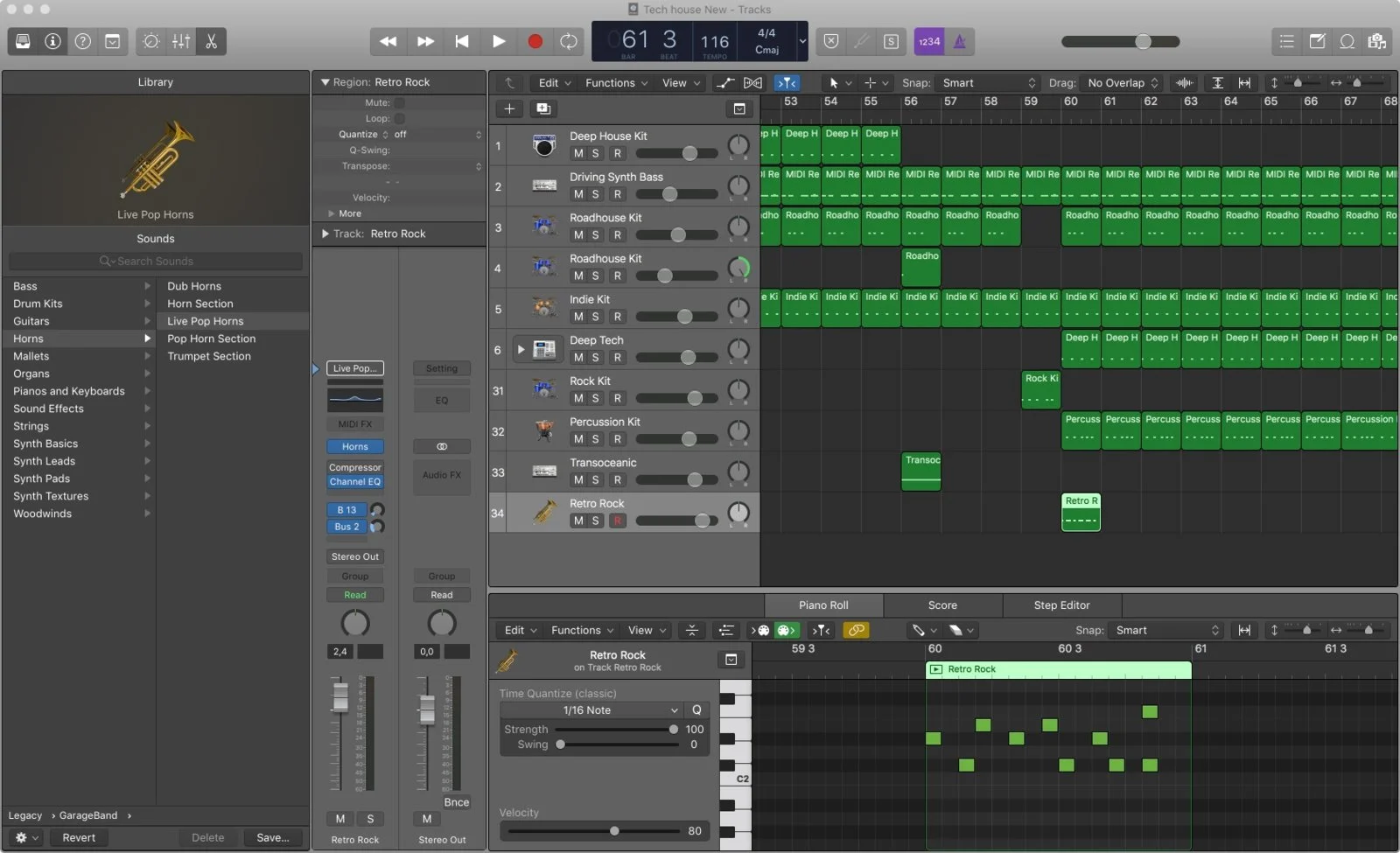Toggle Cycle mode in transport bar

click(569, 41)
